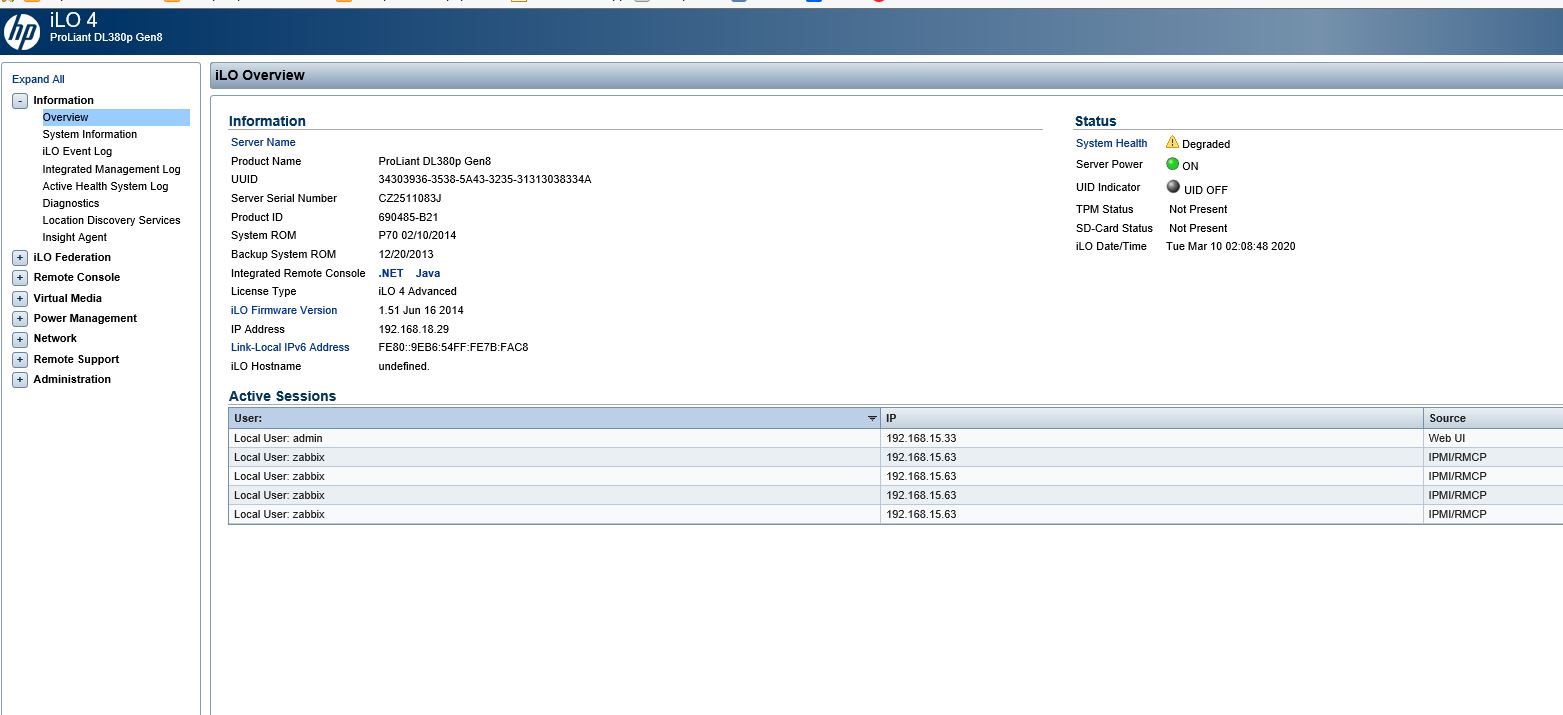Image resolution: width=1563 pixels, height=715 pixels.
Task: Expand the Power Management section
Action: 20,319
